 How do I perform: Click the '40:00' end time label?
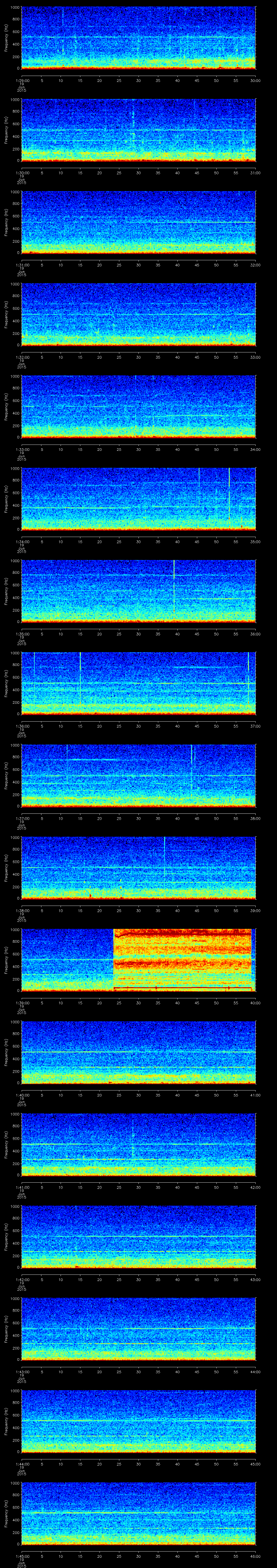[256, 1003]
